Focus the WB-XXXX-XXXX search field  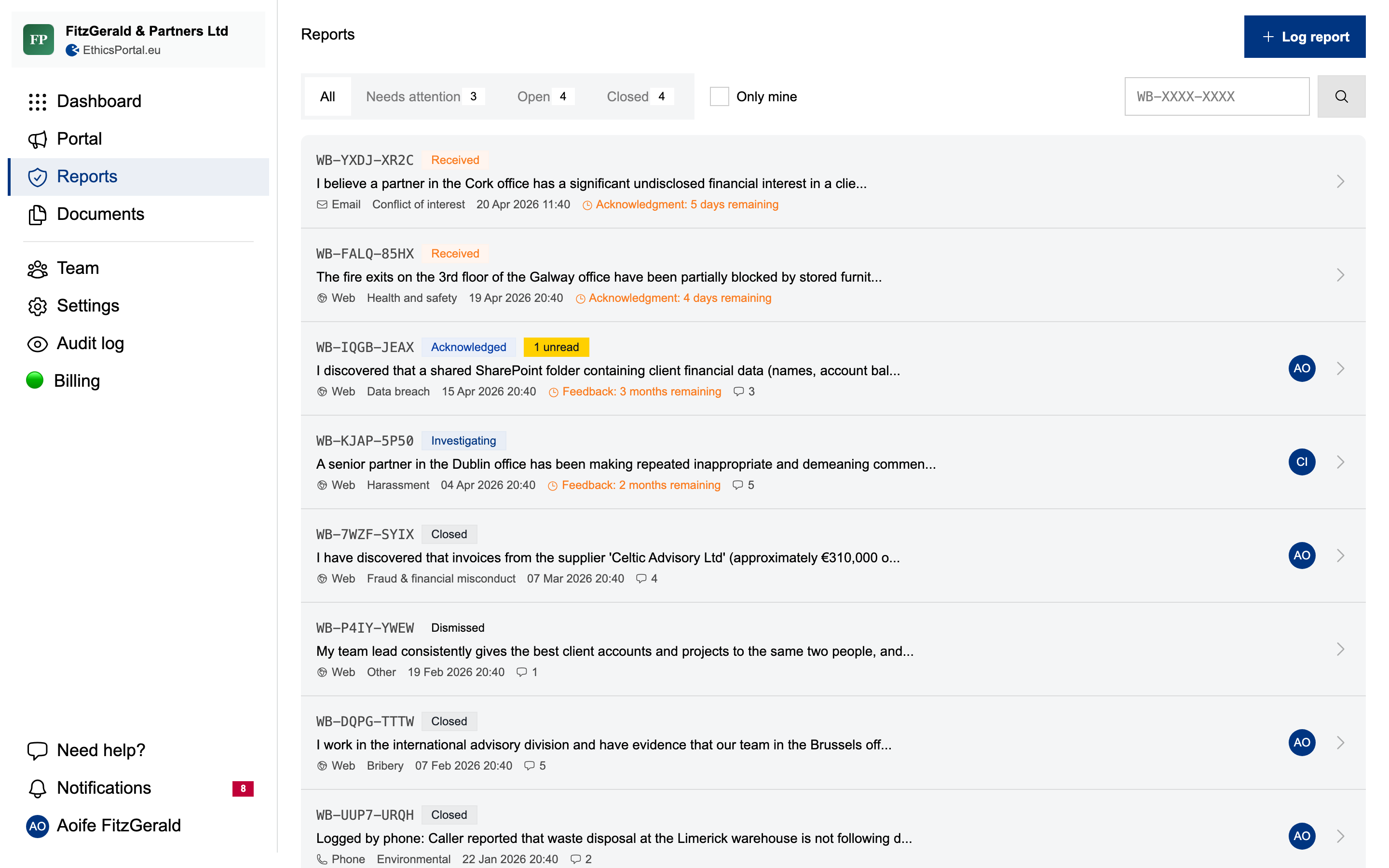pyautogui.click(x=1216, y=96)
